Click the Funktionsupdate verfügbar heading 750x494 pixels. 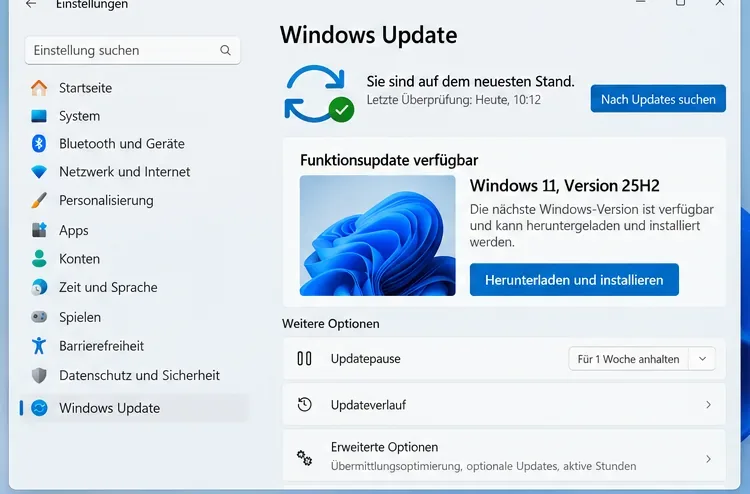click(x=389, y=160)
